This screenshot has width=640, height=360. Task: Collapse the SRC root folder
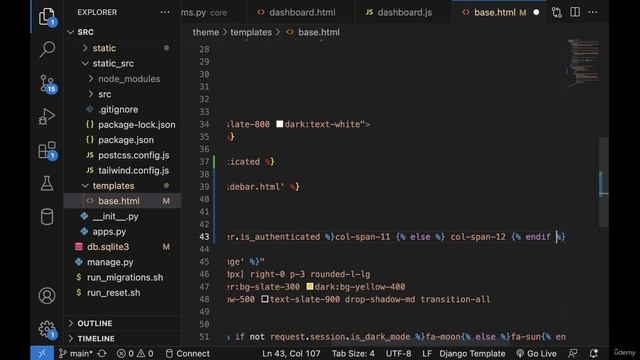[x=122, y=32]
